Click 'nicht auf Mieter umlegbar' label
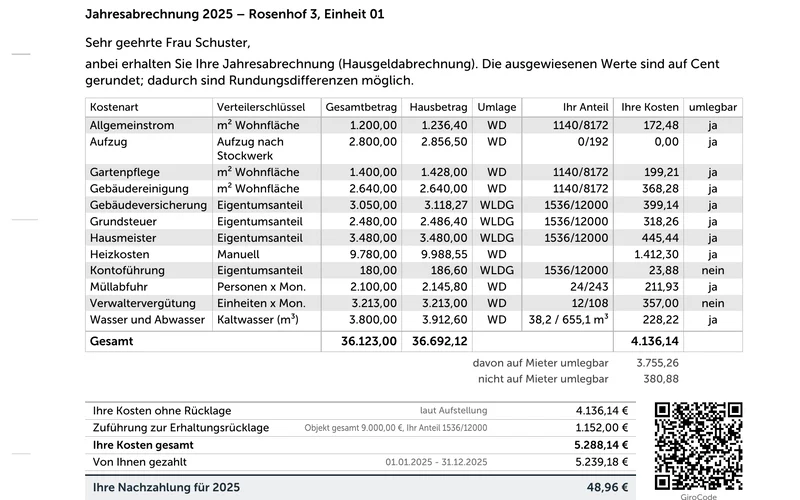This screenshot has width=800, height=500. [543, 379]
